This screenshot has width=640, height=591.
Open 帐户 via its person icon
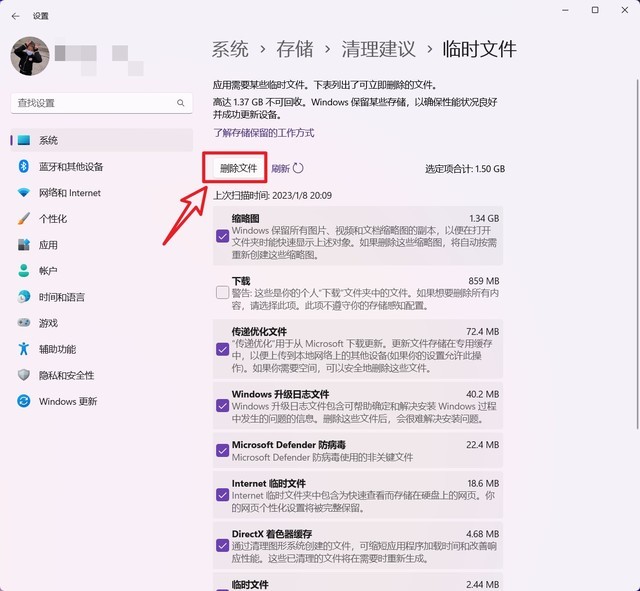[x=24, y=270]
